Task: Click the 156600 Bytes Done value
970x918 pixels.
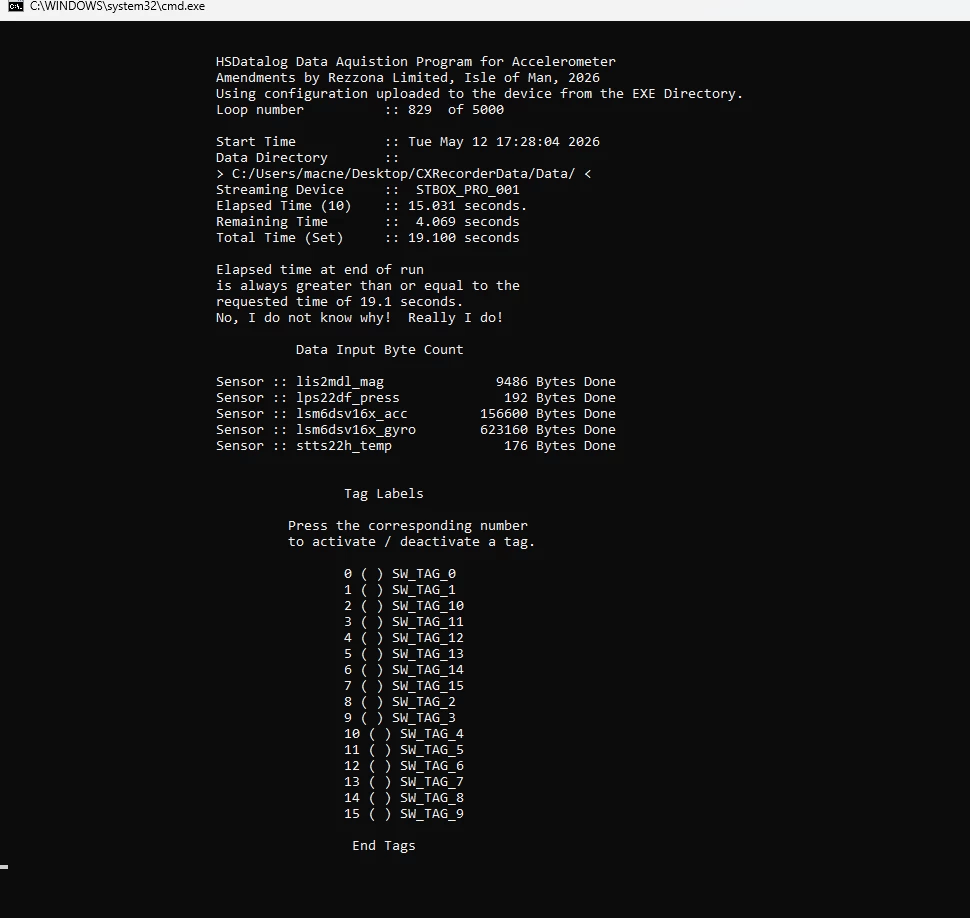Action: click(x=548, y=414)
